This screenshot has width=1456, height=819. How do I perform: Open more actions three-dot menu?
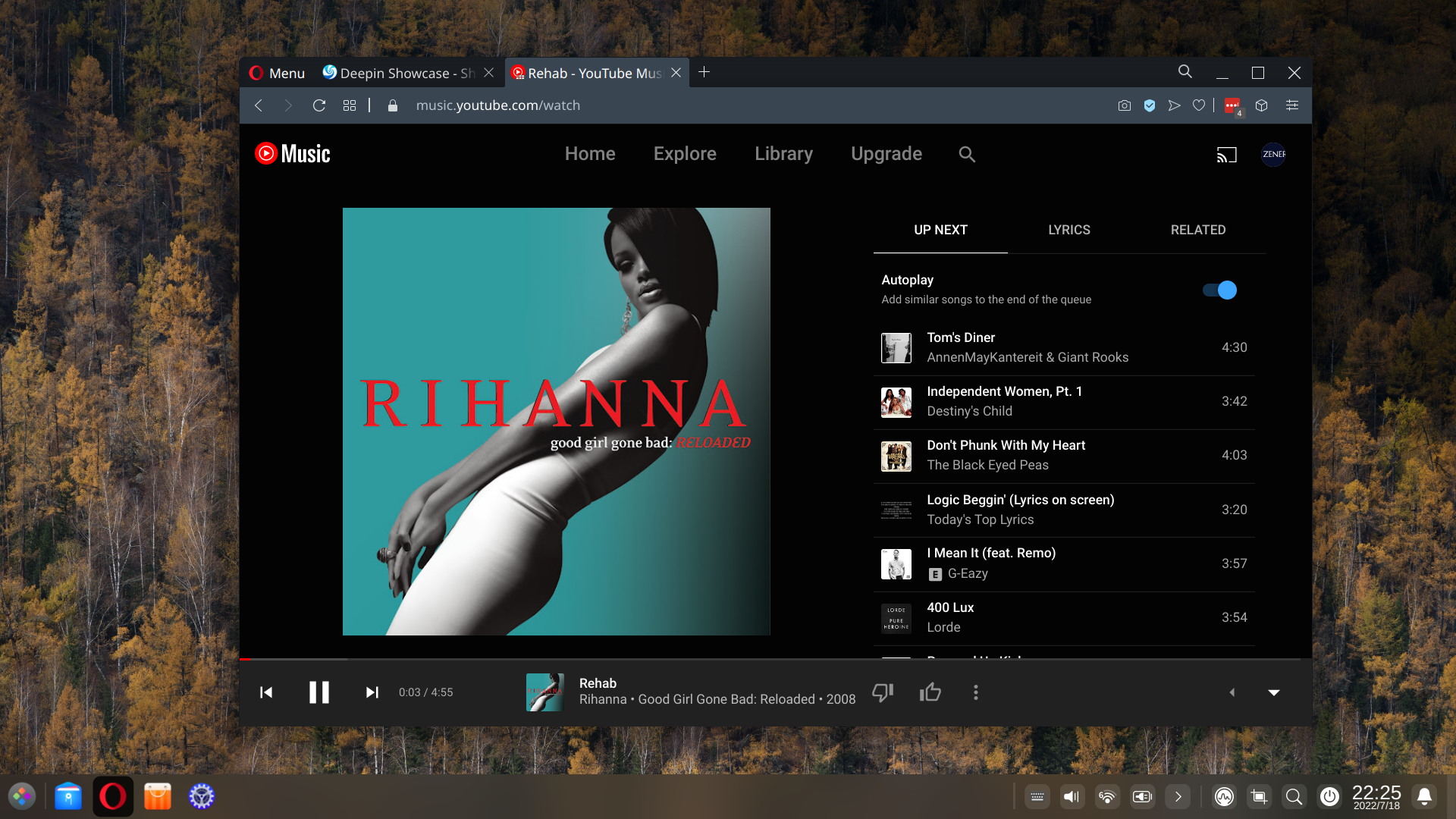click(x=976, y=692)
